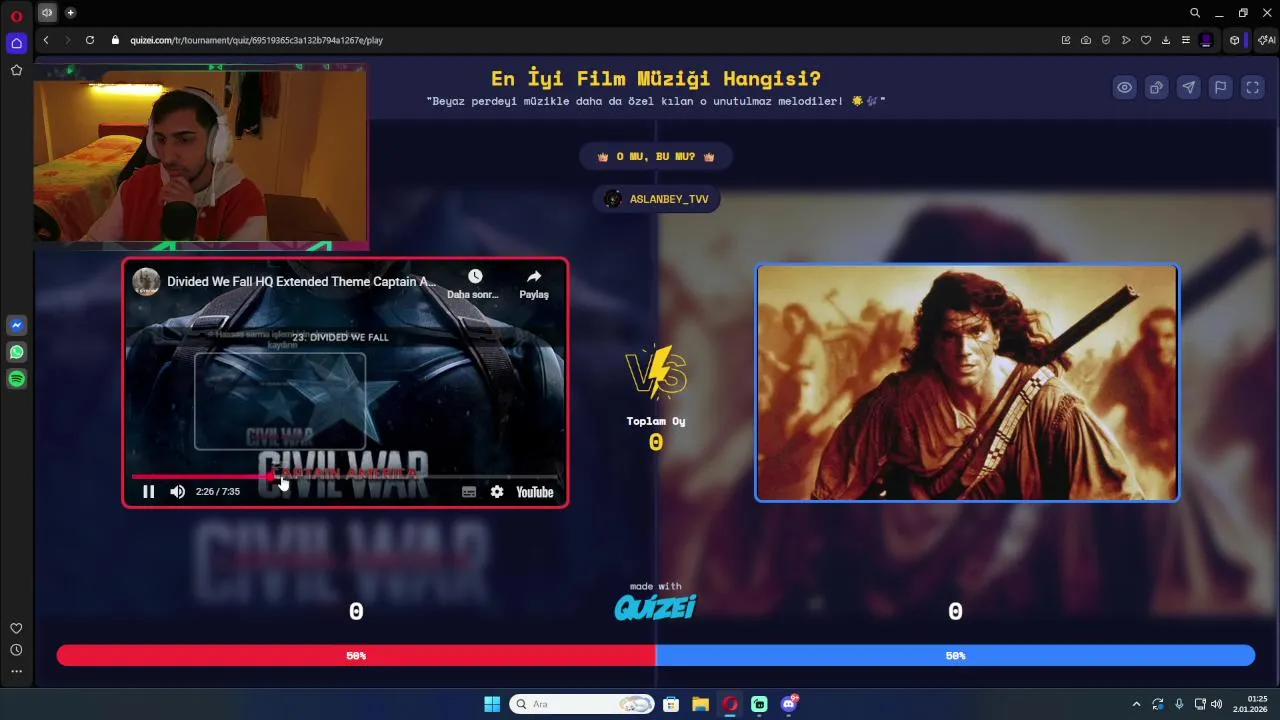1280x720 pixels.
Task: Open the edit page toolbar icon
Action: (1066, 40)
